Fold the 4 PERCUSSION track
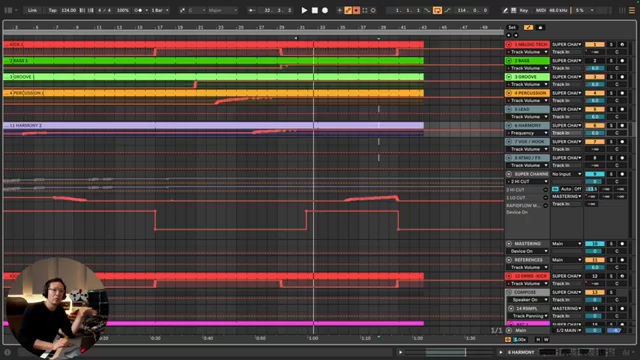This screenshot has height=360, width=640. (x=509, y=93)
